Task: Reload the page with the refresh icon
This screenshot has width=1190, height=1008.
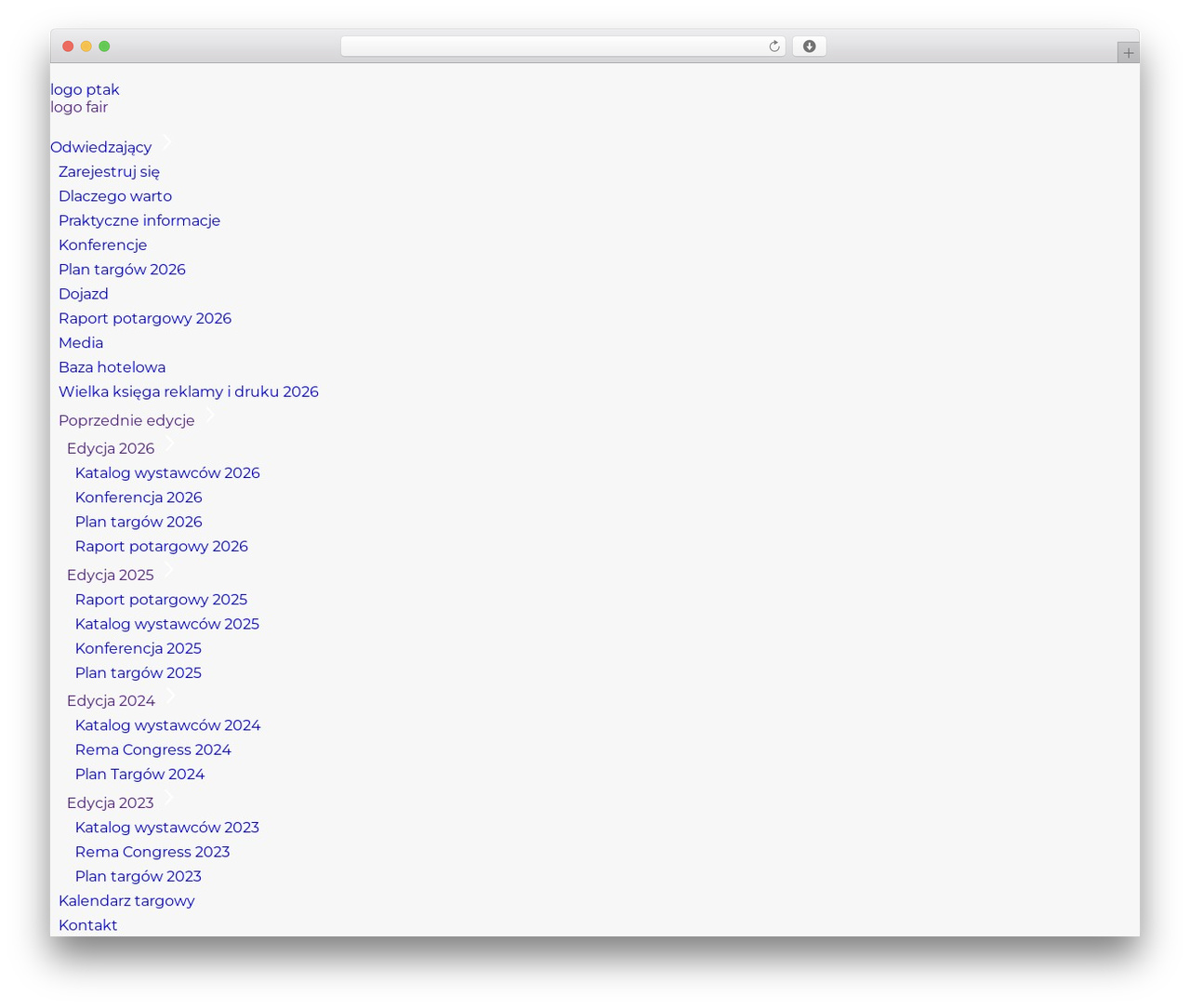Action: (773, 46)
